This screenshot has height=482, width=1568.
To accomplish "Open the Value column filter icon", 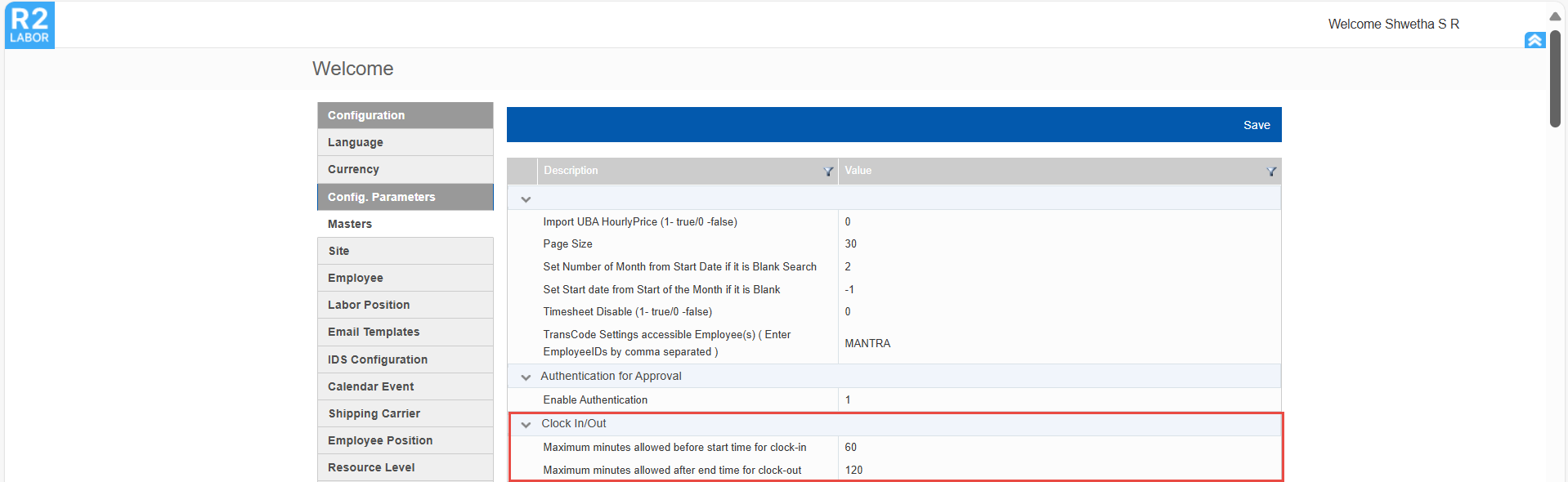I will (x=1271, y=172).
